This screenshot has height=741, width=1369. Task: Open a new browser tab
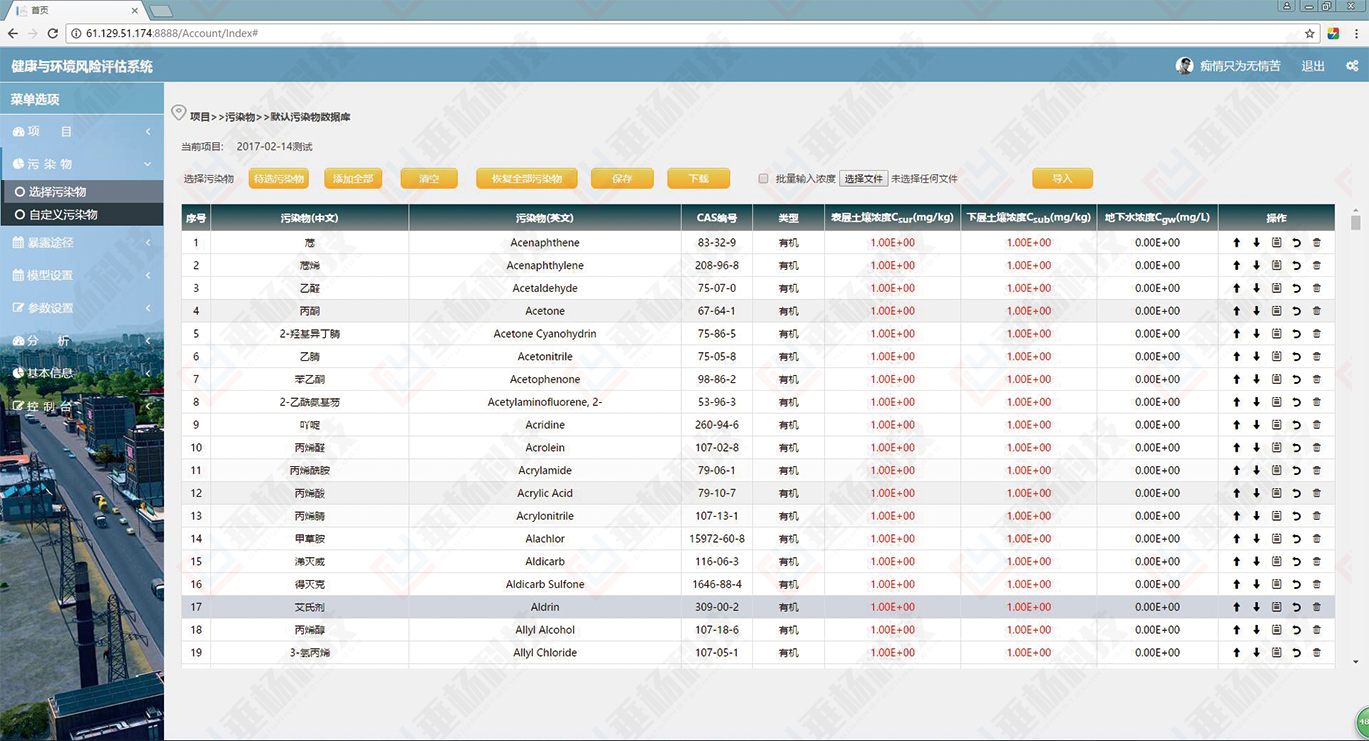point(161,11)
